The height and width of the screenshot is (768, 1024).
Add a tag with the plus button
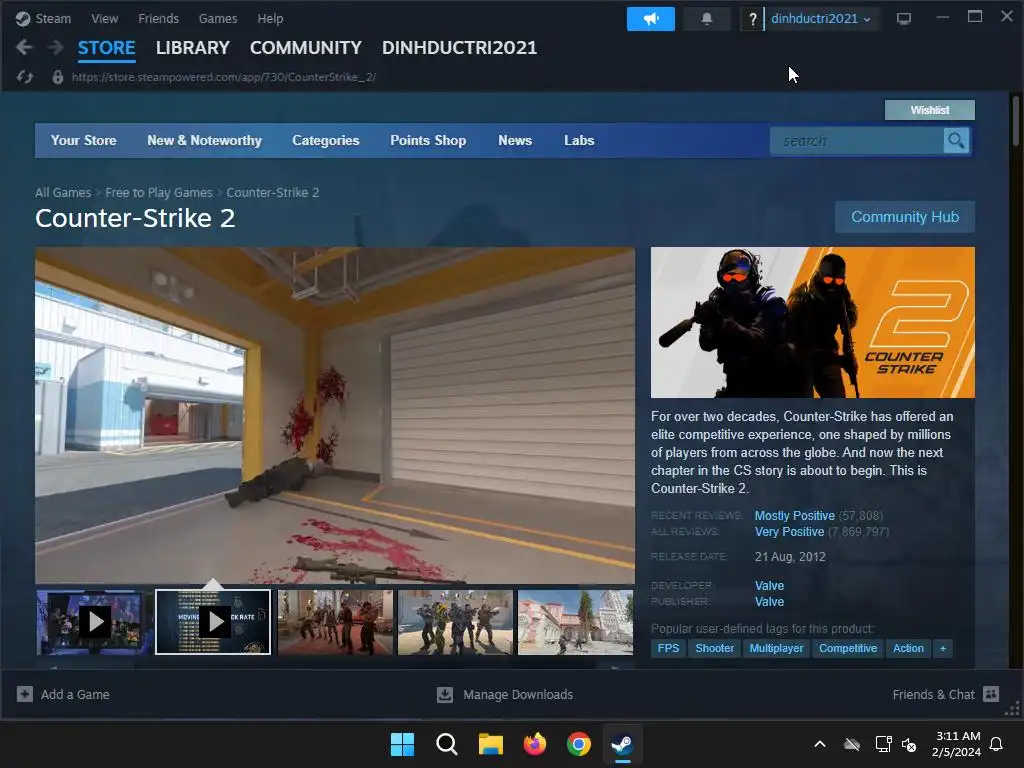click(x=942, y=648)
